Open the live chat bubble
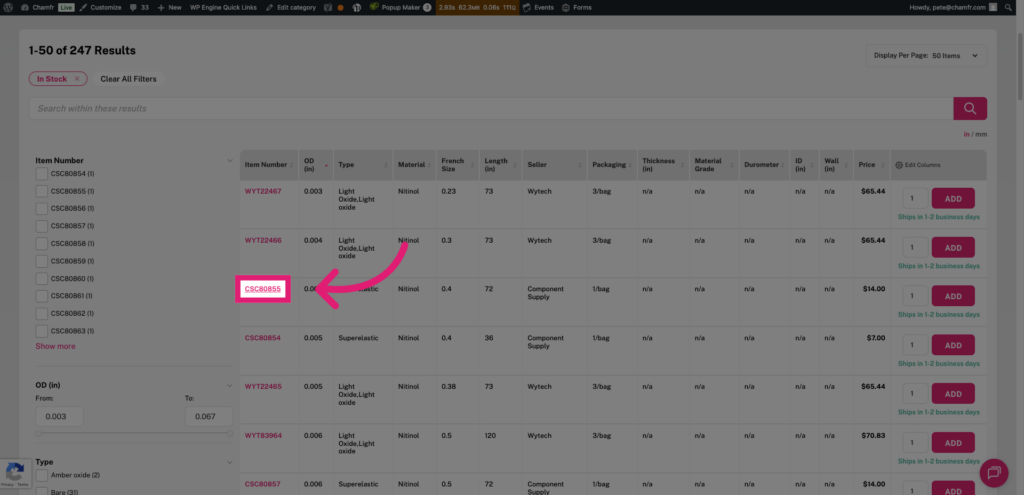Viewport: 1024px width, 495px height. (994, 473)
